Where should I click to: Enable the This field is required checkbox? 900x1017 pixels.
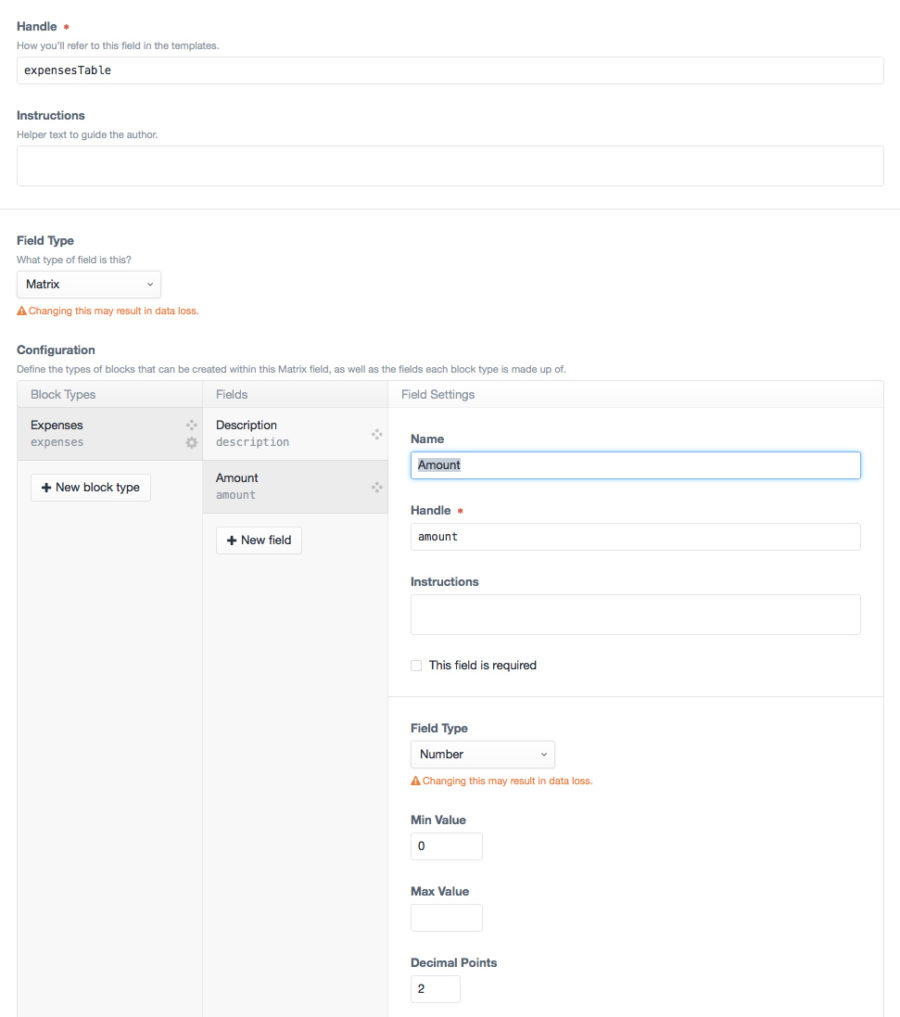(x=416, y=665)
